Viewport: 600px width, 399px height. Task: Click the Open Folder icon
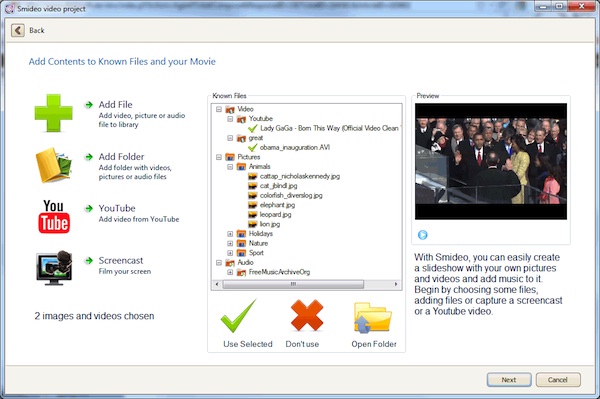pos(373,317)
